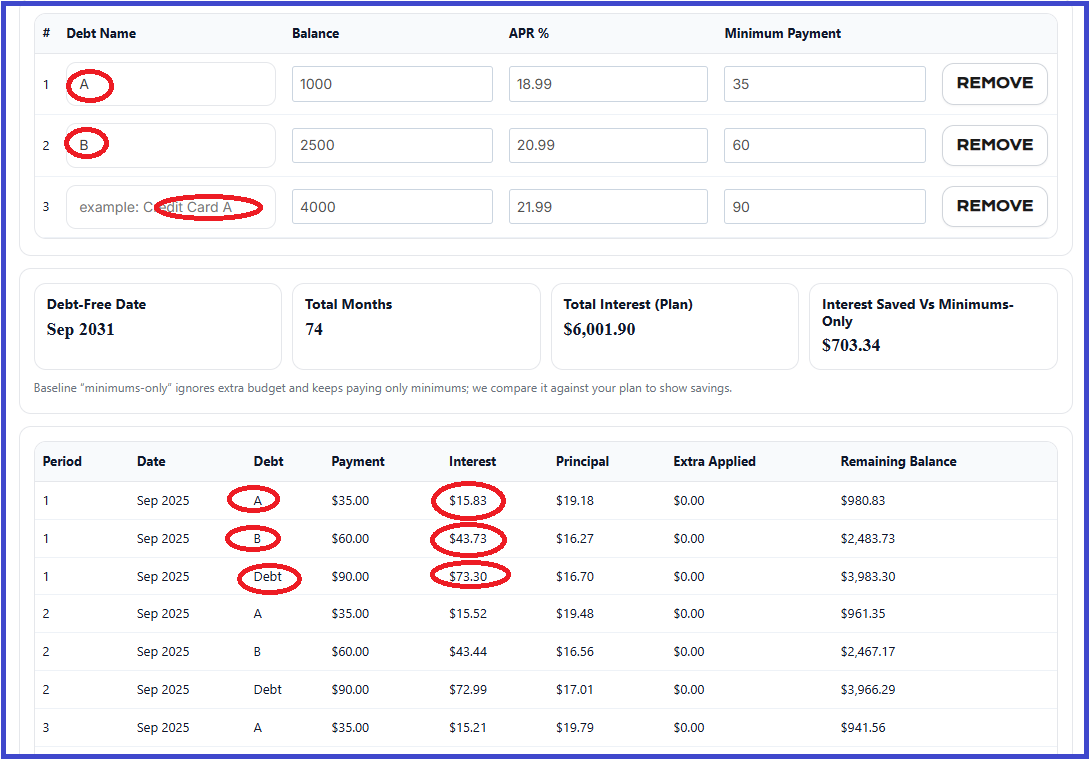Viewport: 1090px width, 759px height.
Task: Select the Total Interest (Plan) card
Action: click(674, 326)
